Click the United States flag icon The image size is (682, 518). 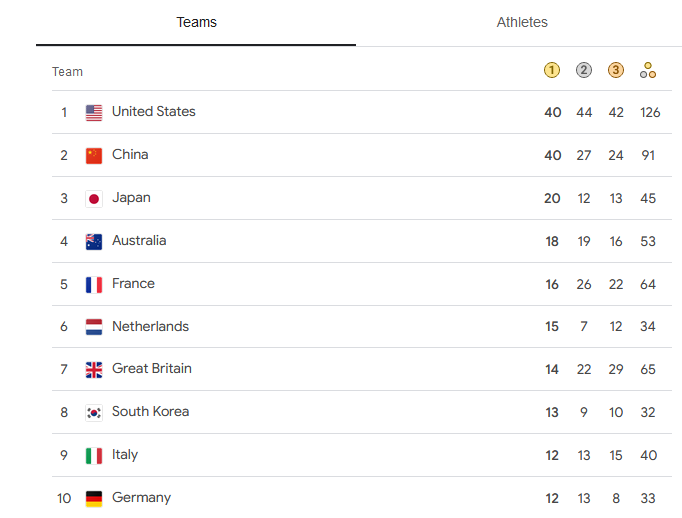[94, 113]
